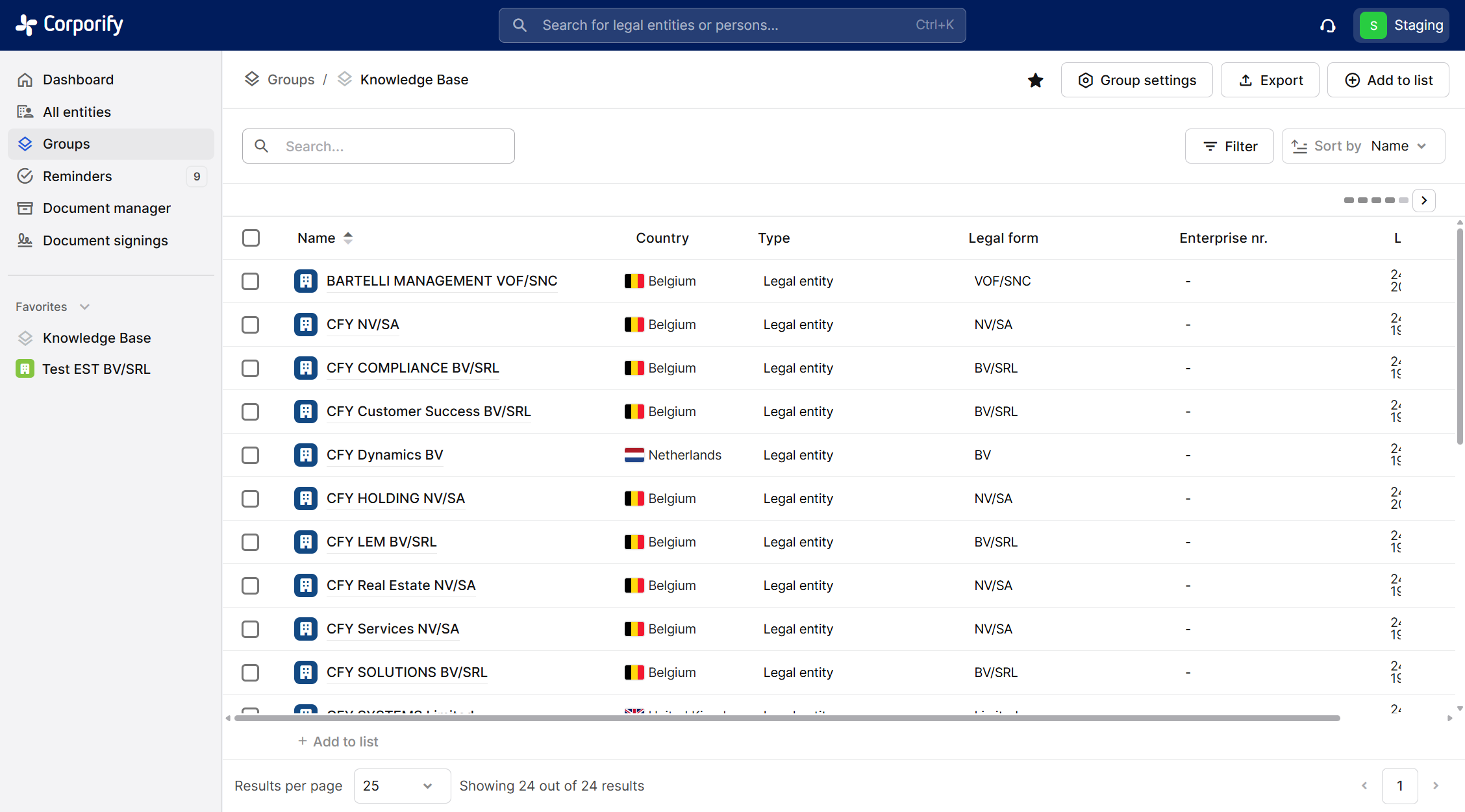Select the CFY Real Estate NV/SA checkbox
This screenshot has width=1465, height=812.
pos(250,585)
